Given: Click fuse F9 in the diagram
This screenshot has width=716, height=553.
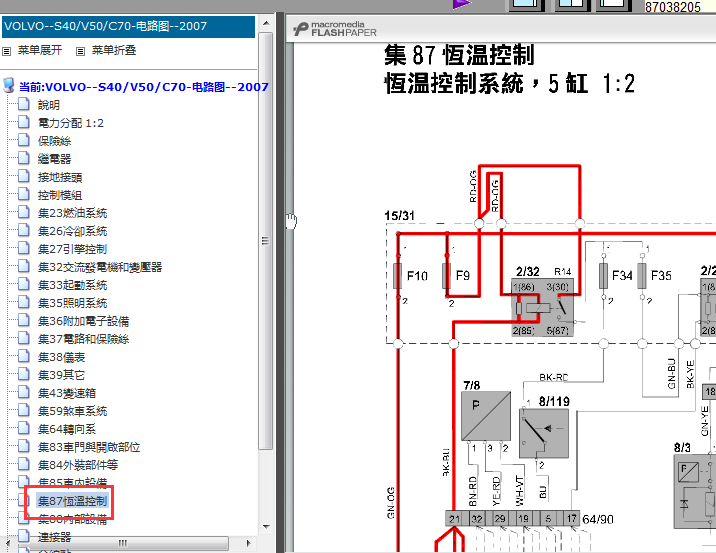Looking at the screenshot, I should (447, 275).
